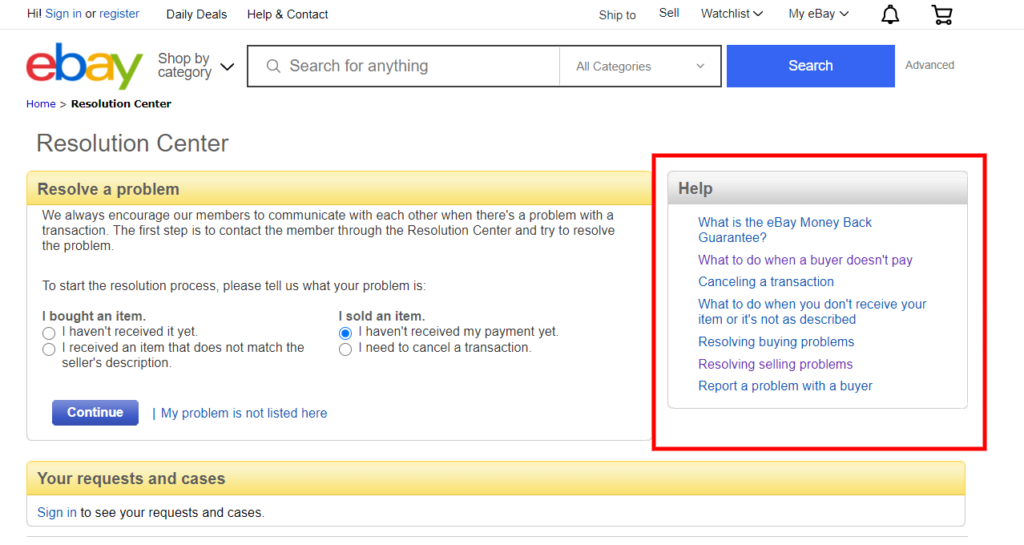Open the shopping cart icon

coord(942,14)
